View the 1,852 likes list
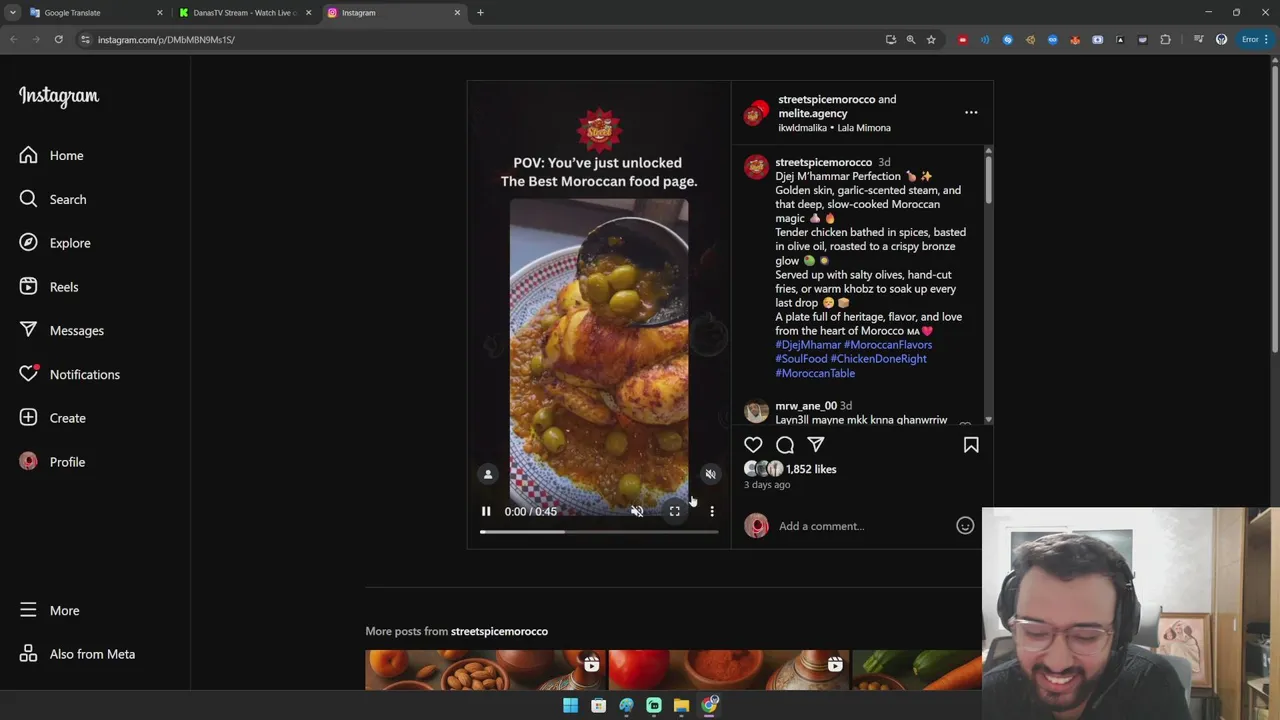The height and width of the screenshot is (720, 1280). [811, 469]
